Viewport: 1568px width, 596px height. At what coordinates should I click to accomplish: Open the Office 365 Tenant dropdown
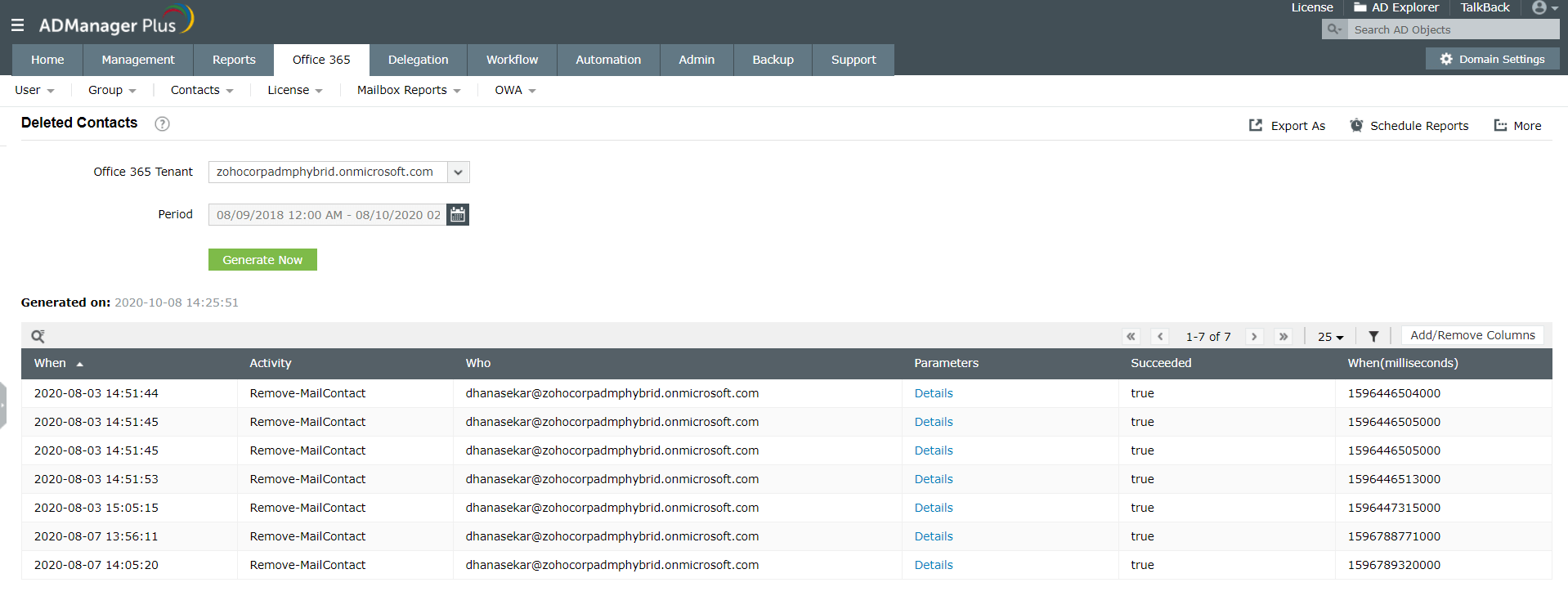click(x=458, y=172)
